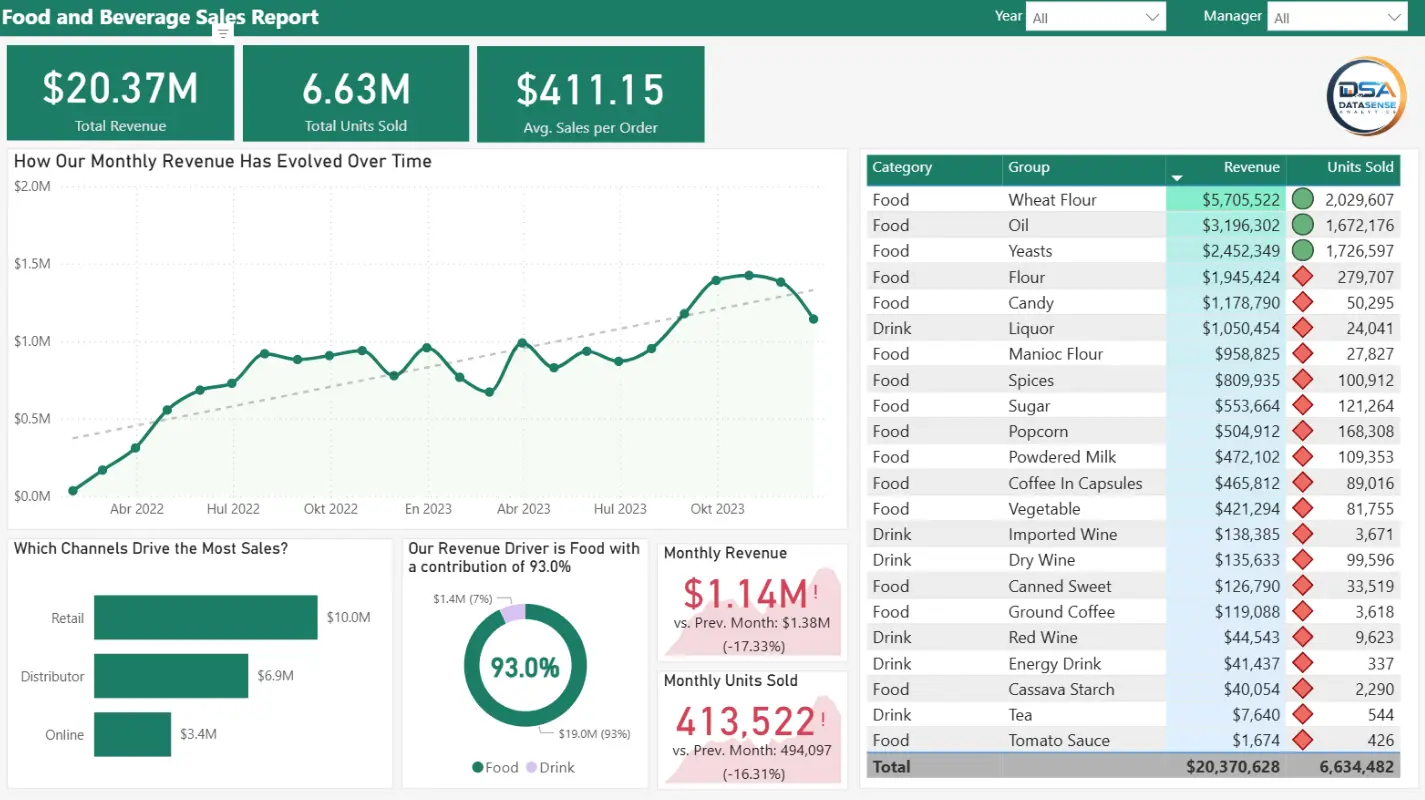
Task: Open the Year filter dropdown
Action: click(x=1096, y=18)
